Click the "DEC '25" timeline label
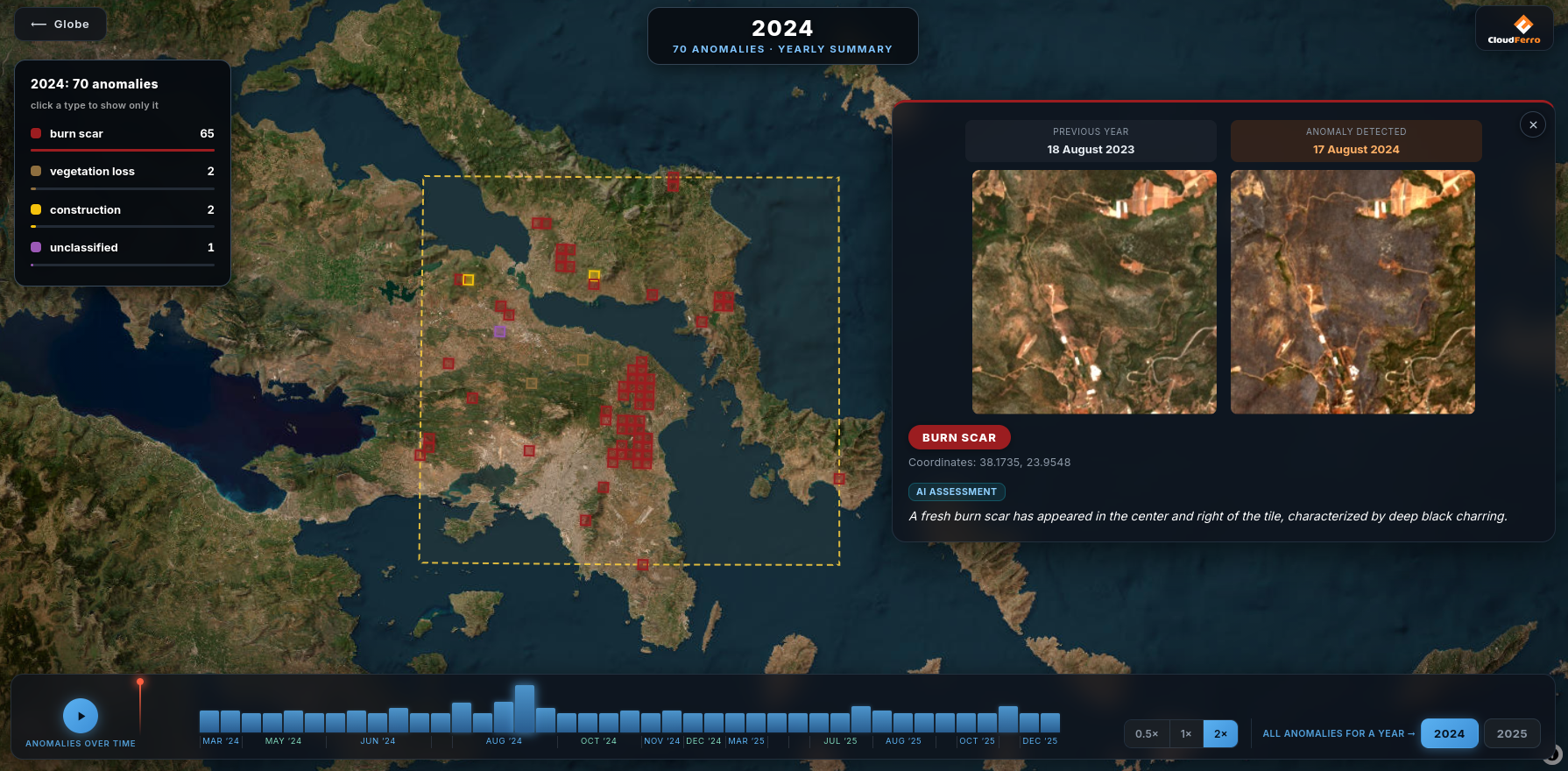The image size is (1568, 771). point(1040,741)
